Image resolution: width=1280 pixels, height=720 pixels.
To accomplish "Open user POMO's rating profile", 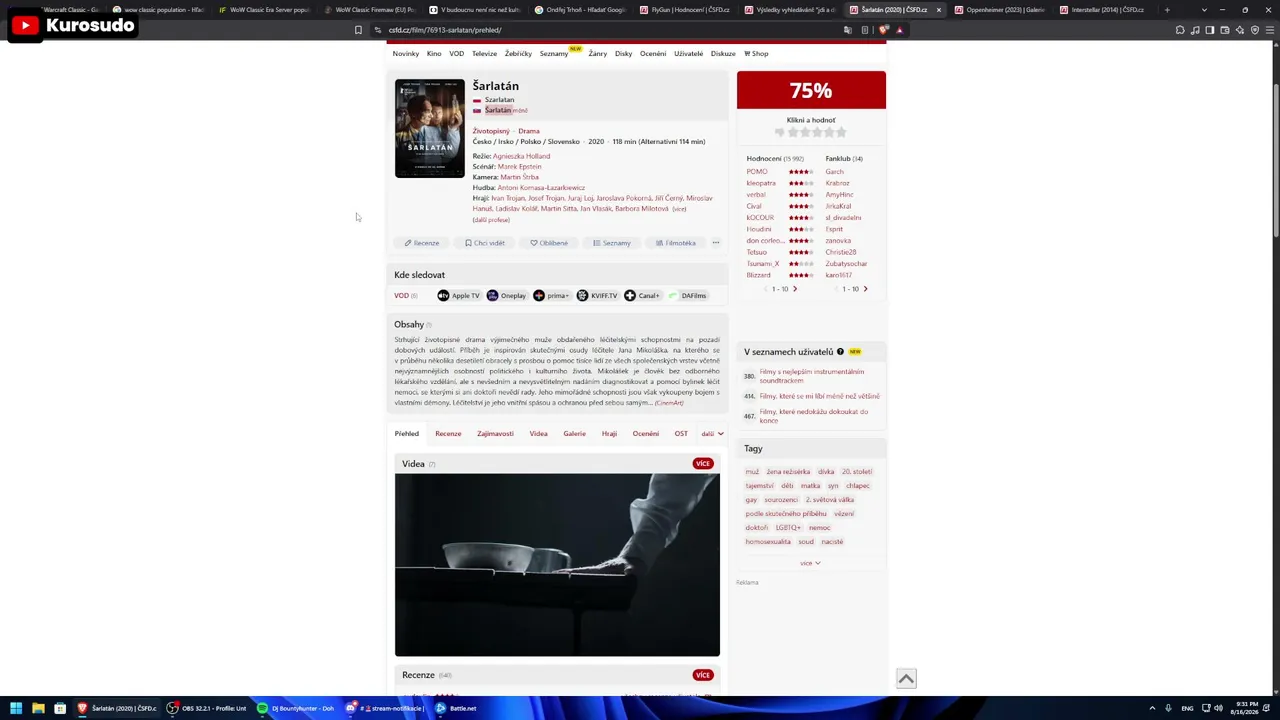I will (757, 172).
